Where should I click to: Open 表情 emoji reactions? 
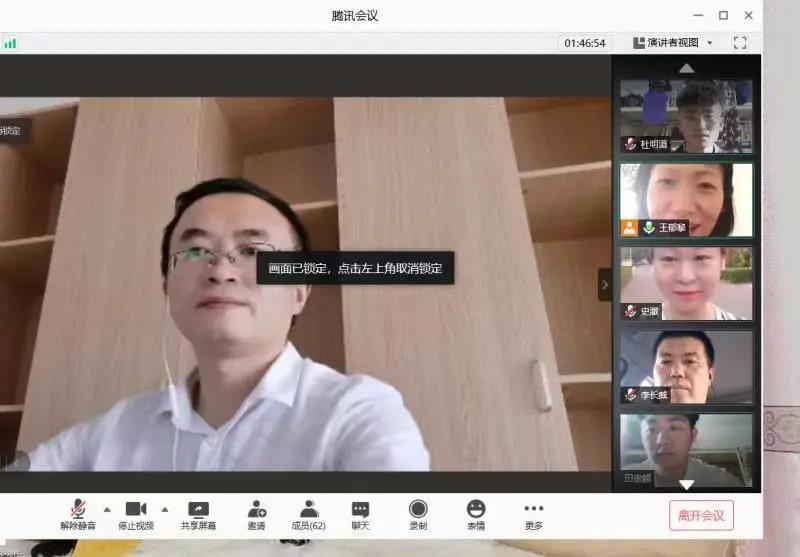point(476,514)
